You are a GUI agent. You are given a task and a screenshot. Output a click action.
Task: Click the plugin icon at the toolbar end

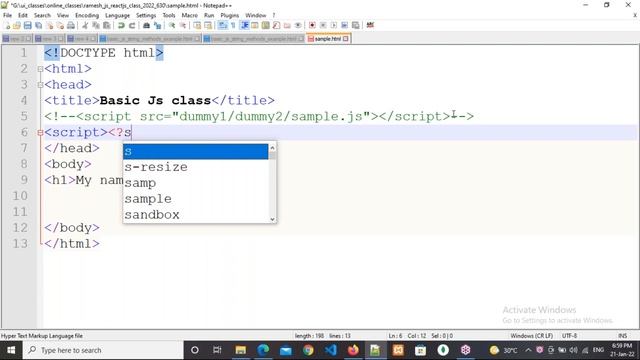click(370, 25)
